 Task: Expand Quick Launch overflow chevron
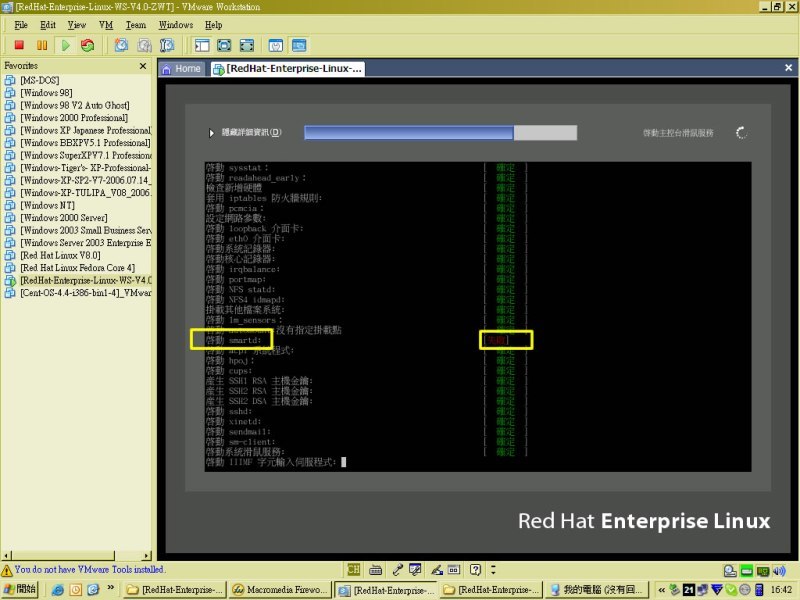tap(110, 588)
